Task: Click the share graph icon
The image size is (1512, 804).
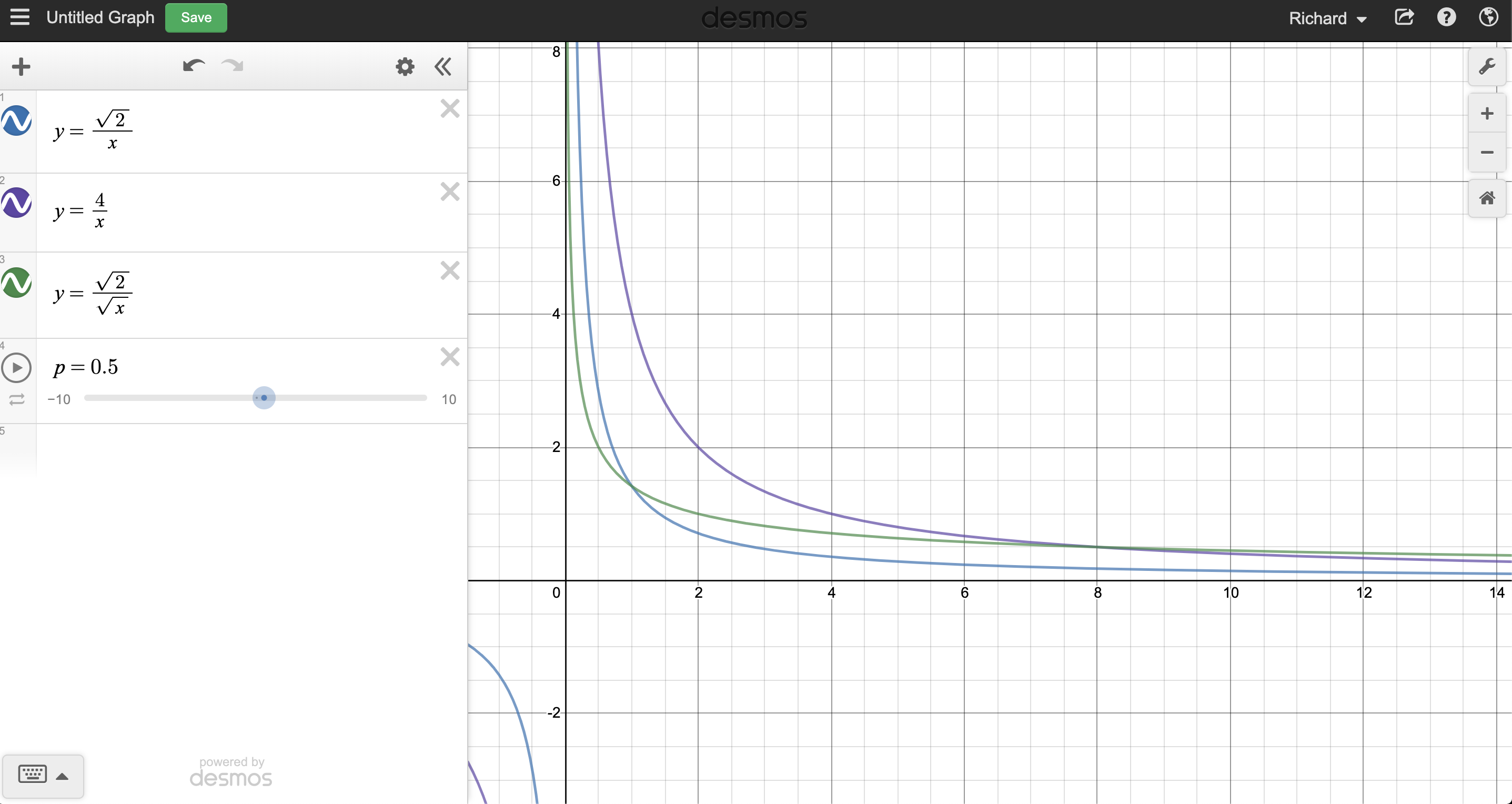Action: click(x=1404, y=17)
